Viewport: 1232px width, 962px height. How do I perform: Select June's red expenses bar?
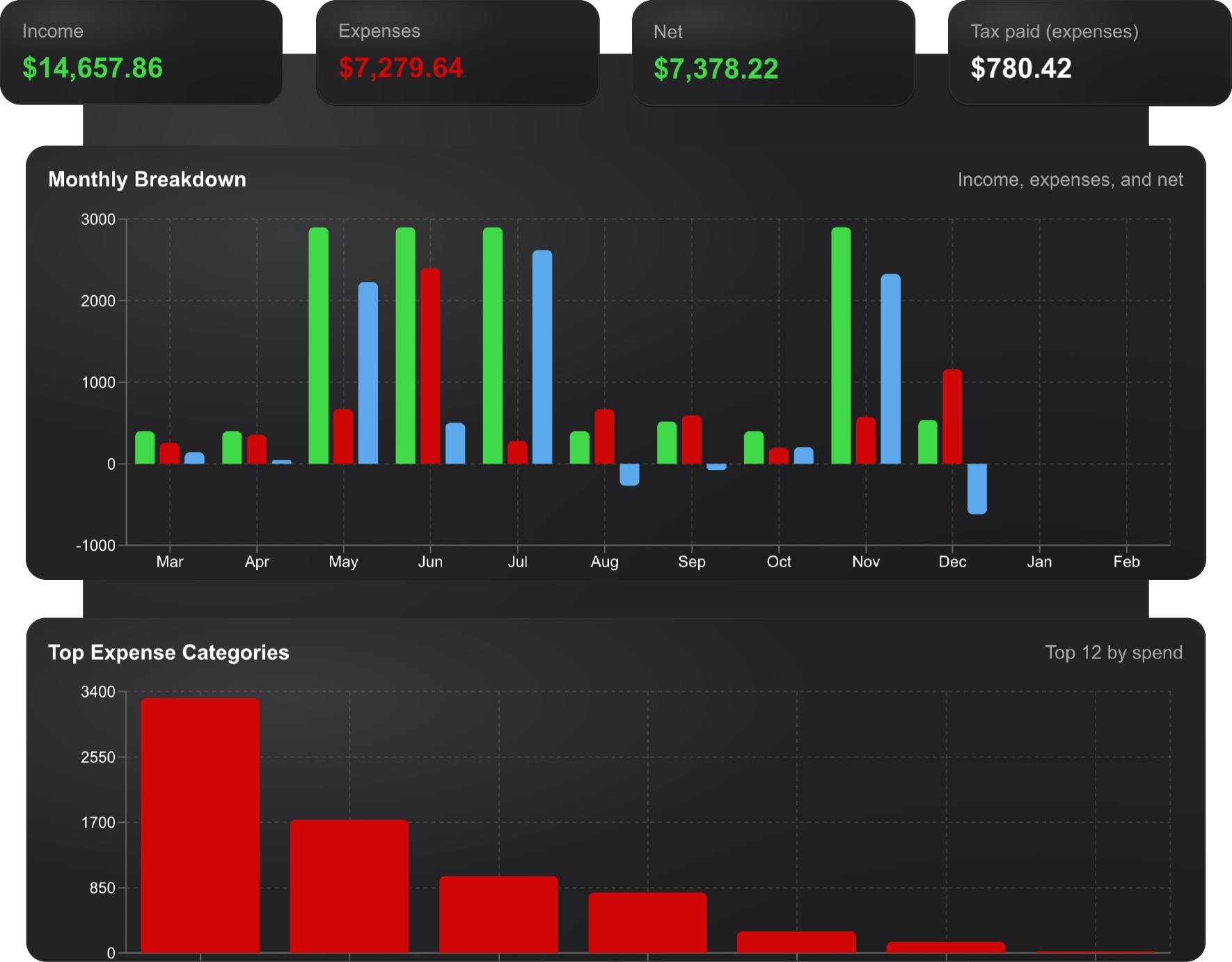tap(429, 362)
